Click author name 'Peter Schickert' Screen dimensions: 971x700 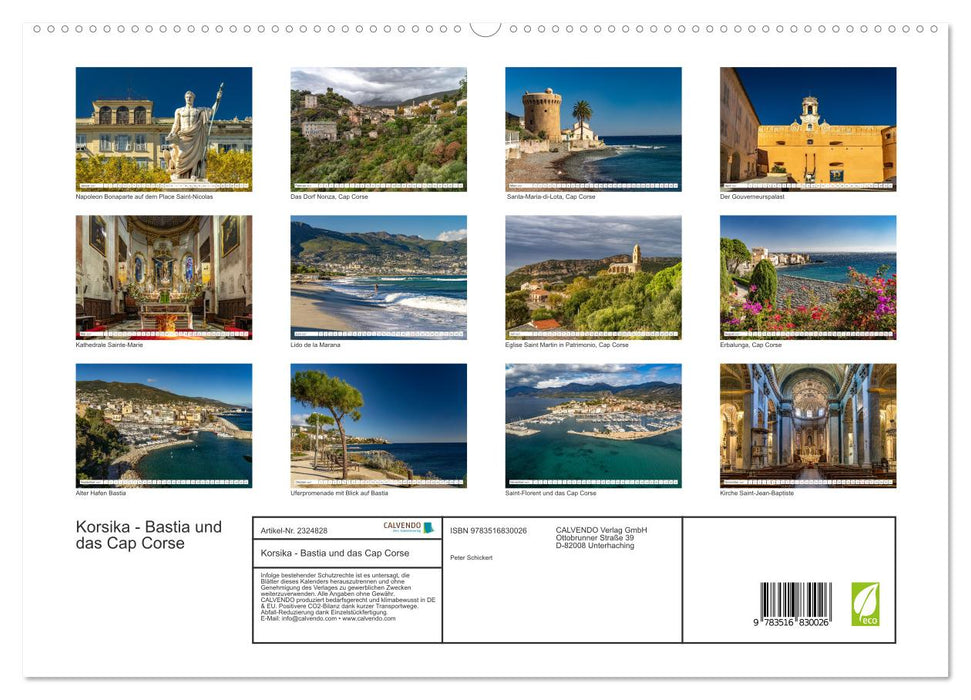click(471, 558)
